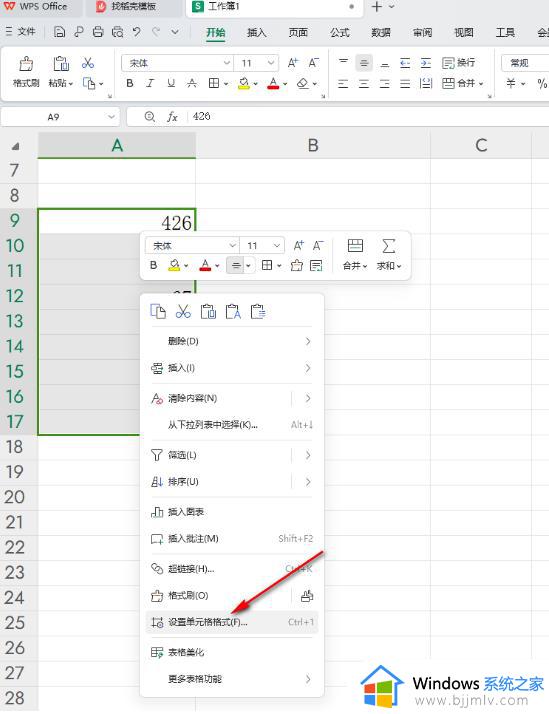Image resolution: width=549 pixels, height=714 pixels.
Task: Open the Name Box dropdown arrow
Action: (111, 117)
